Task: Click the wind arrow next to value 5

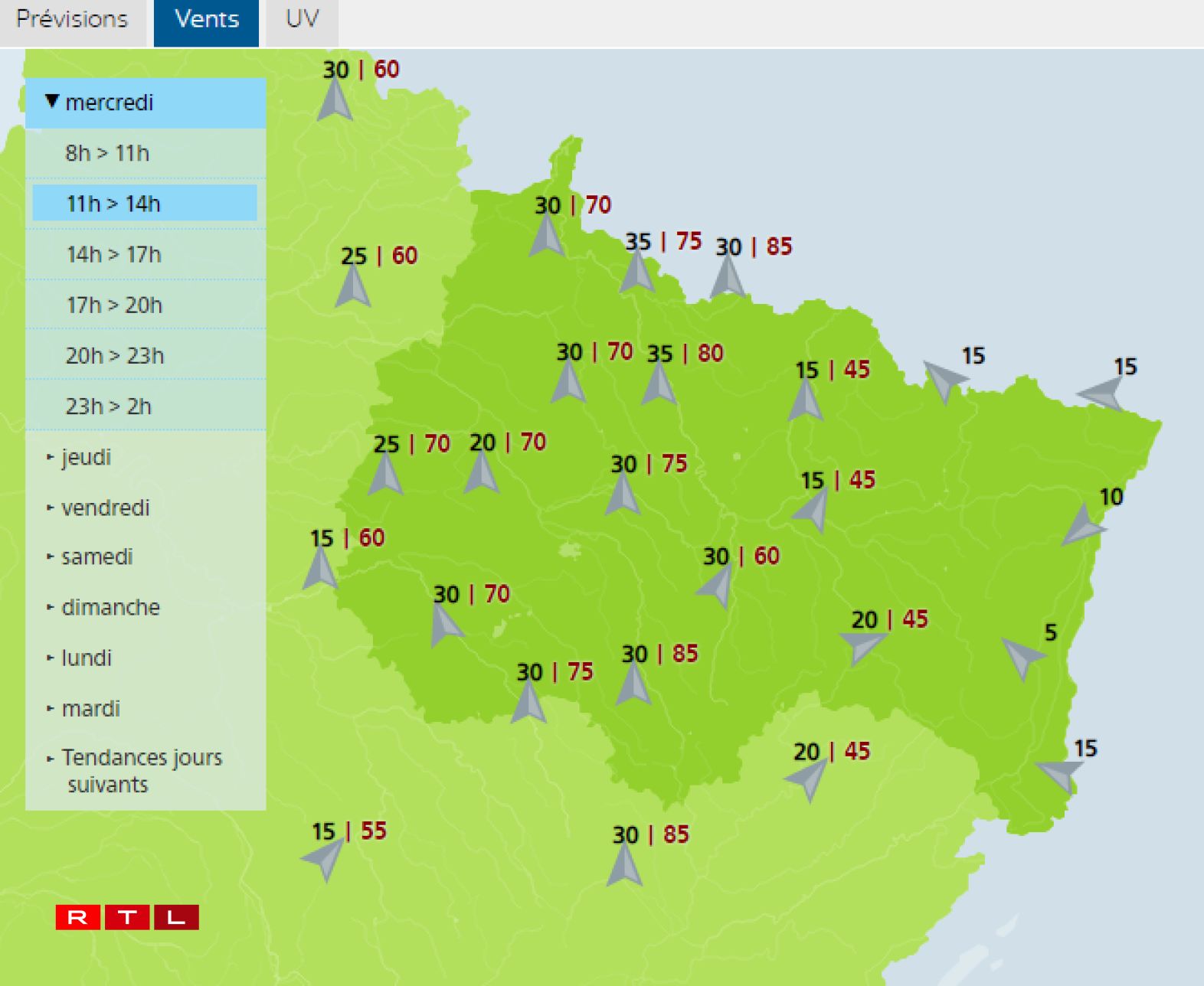Action: (x=1022, y=656)
